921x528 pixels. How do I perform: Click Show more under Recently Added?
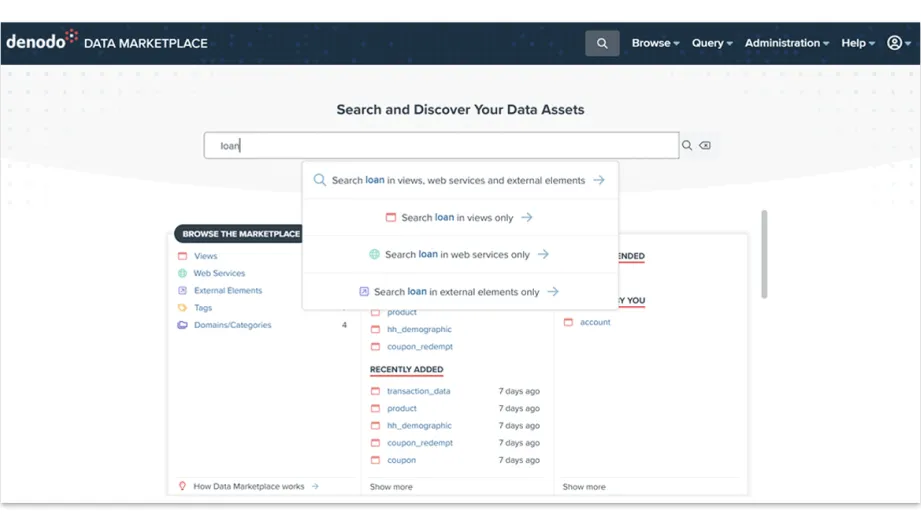point(391,487)
